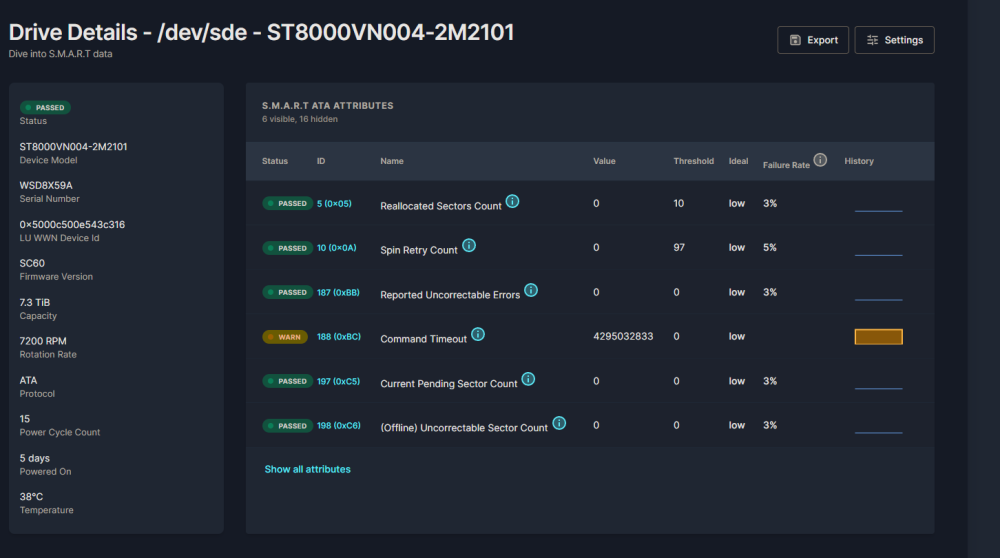The image size is (1000, 558).
Task: Click rotation rate 7200 RPM
Action: 43,341
